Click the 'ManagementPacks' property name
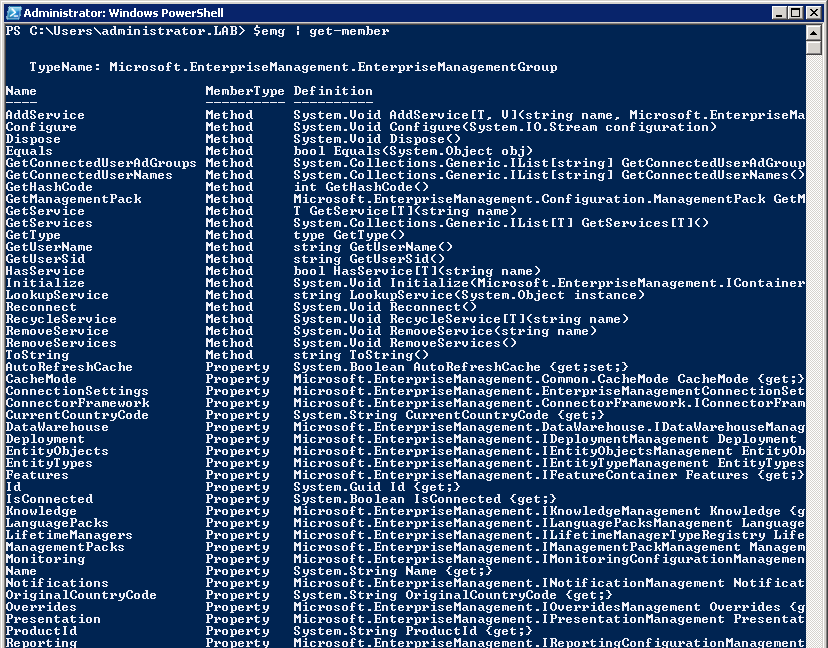828x648 pixels. (65, 547)
